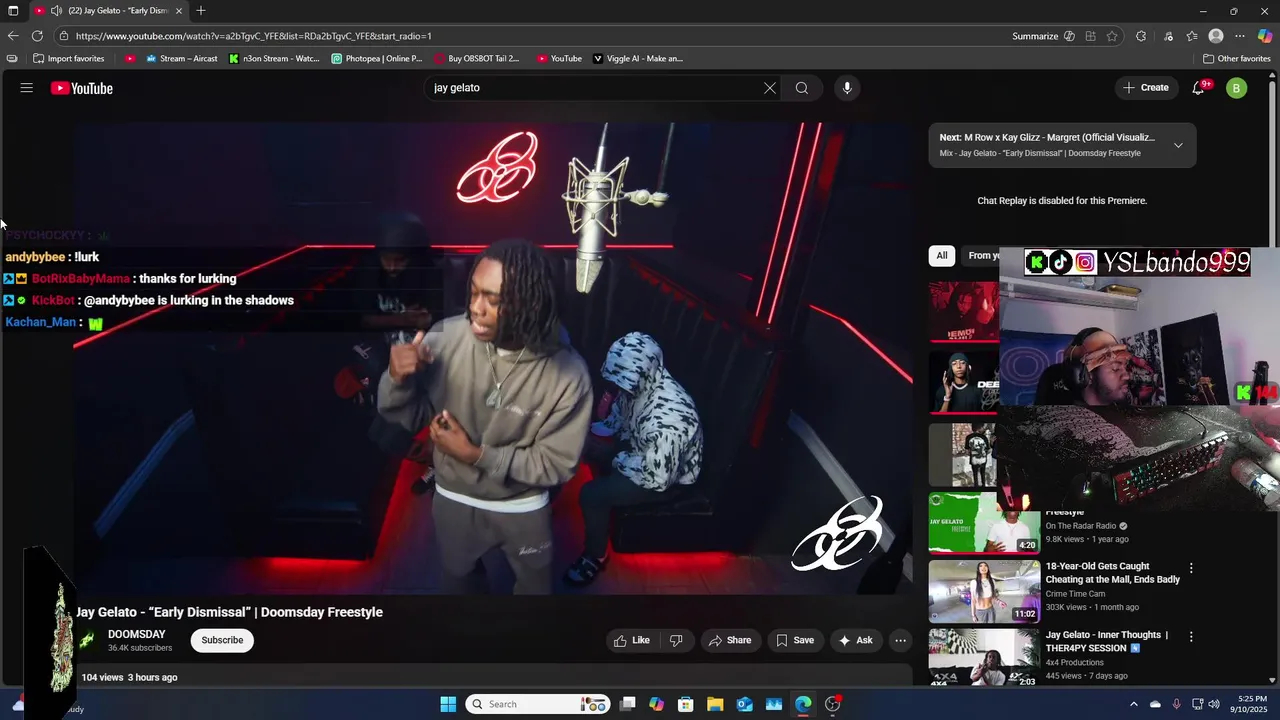Image resolution: width=1280 pixels, height=720 pixels.
Task: Open the Other favorites folder
Action: pyautogui.click(x=1237, y=59)
